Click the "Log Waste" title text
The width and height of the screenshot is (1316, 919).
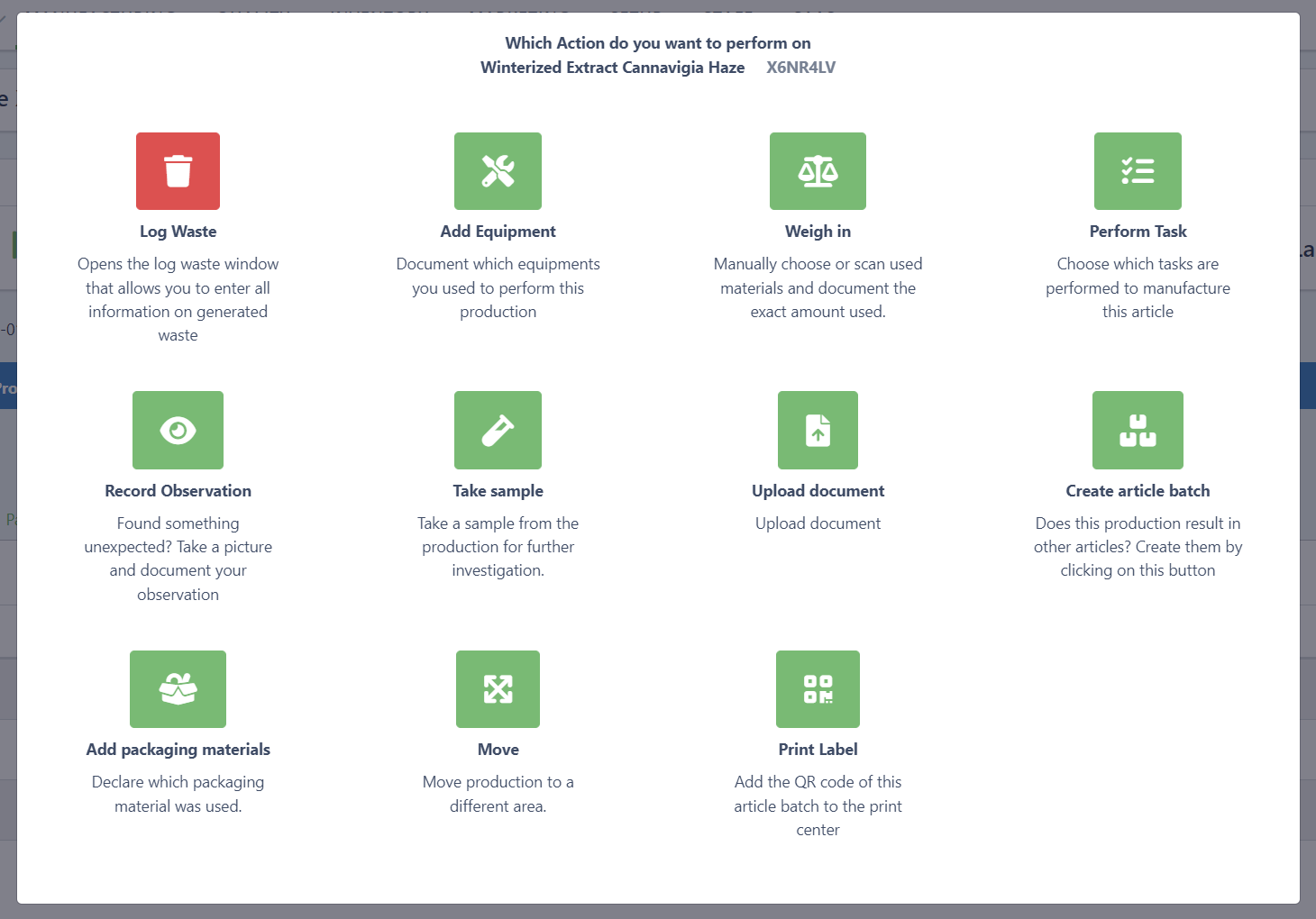[178, 232]
